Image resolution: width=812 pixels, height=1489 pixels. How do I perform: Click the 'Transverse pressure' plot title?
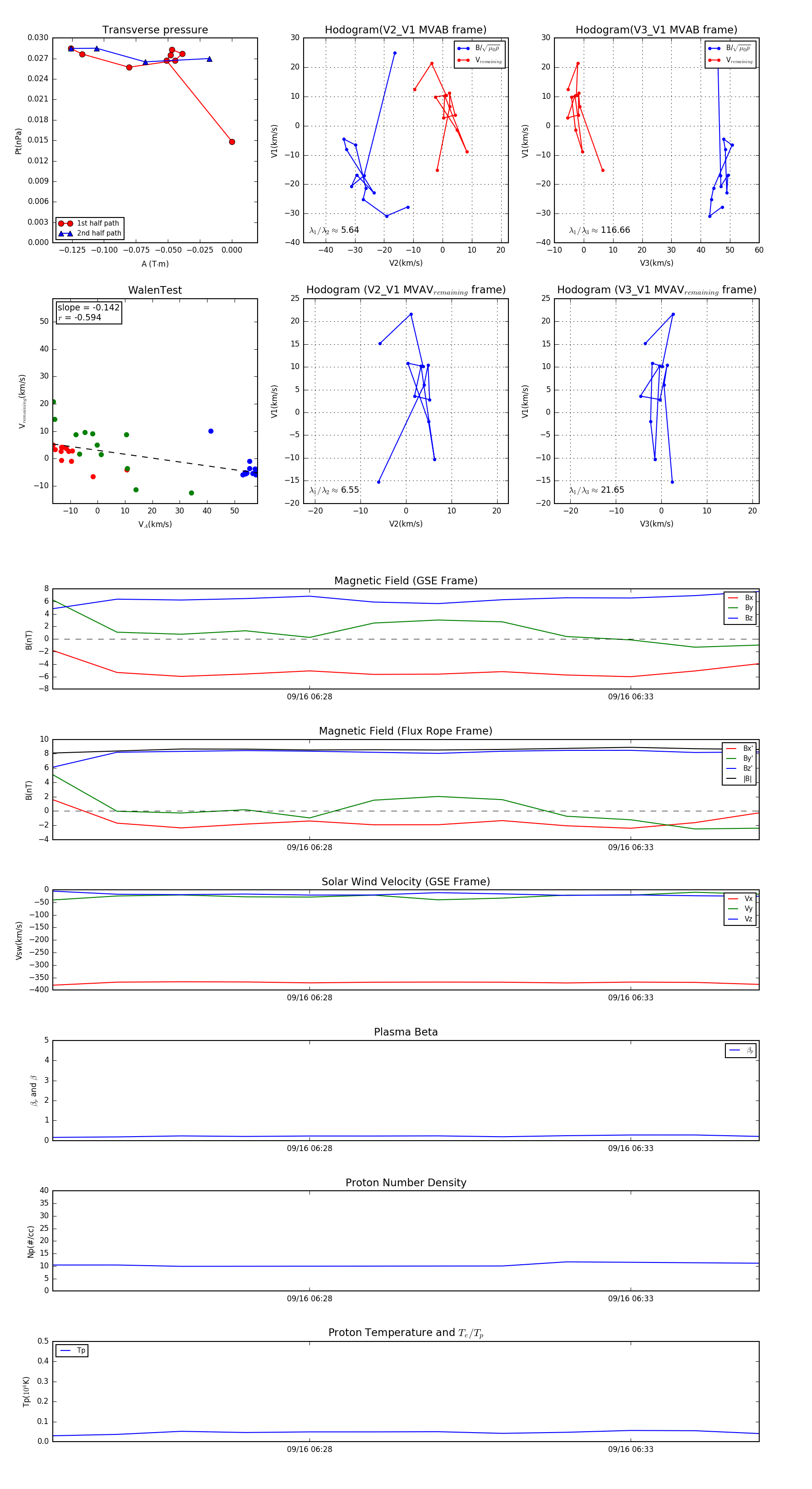tap(155, 30)
